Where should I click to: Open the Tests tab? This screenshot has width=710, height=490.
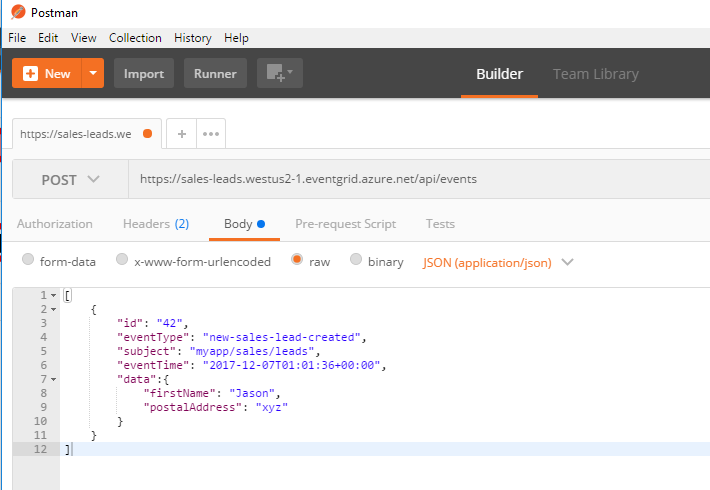[x=440, y=224]
